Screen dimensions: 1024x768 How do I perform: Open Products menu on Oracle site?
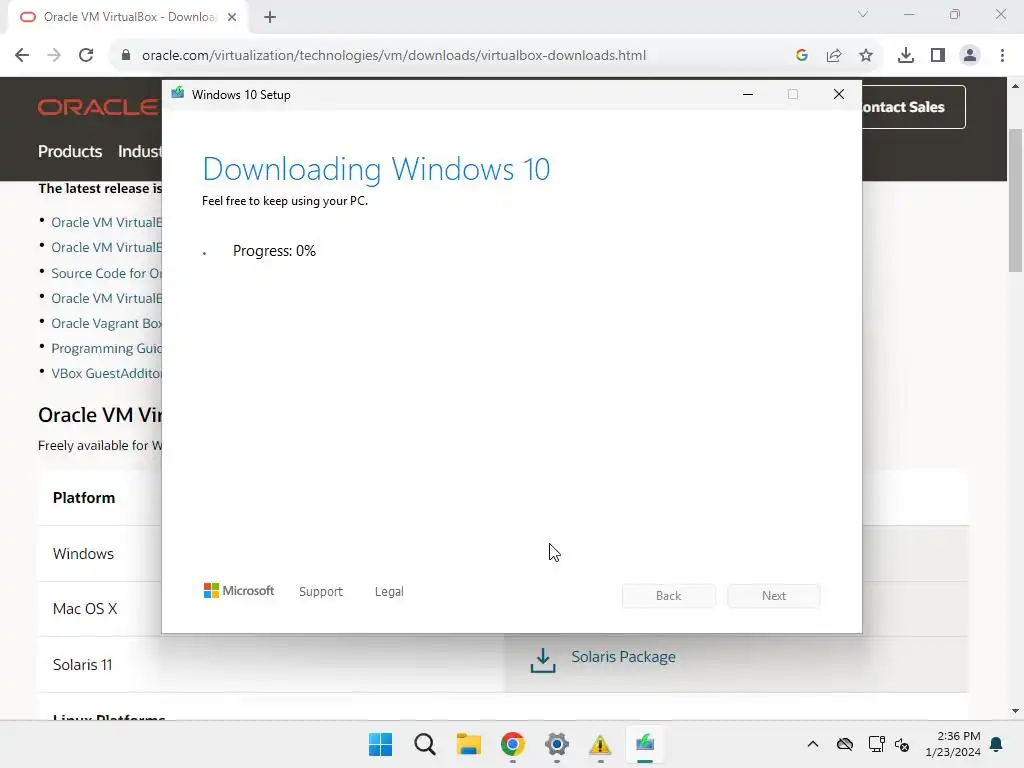[70, 152]
